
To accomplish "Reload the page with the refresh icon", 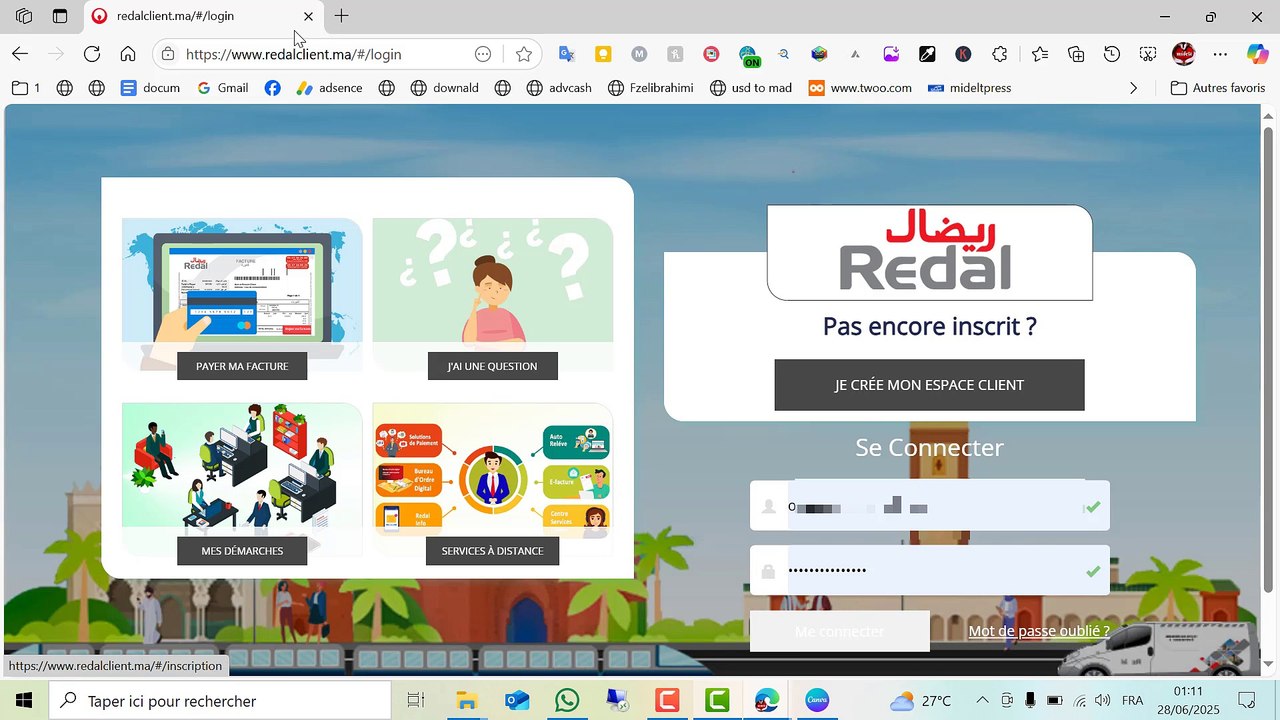I will [92, 54].
